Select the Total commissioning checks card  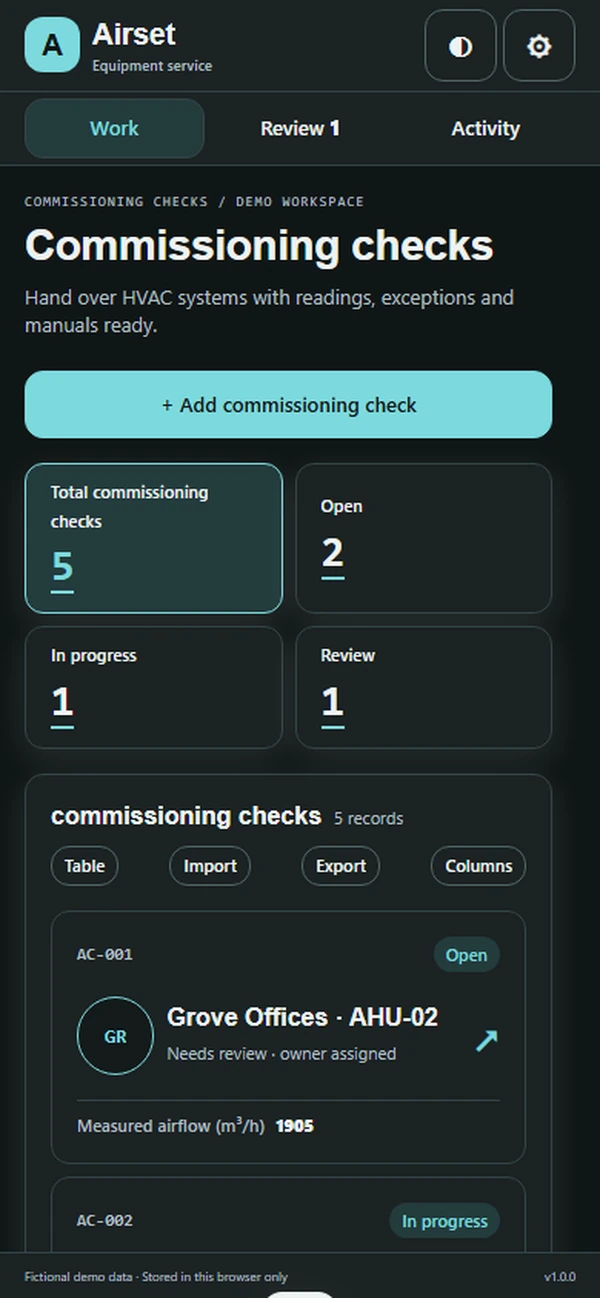click(154, 538)
